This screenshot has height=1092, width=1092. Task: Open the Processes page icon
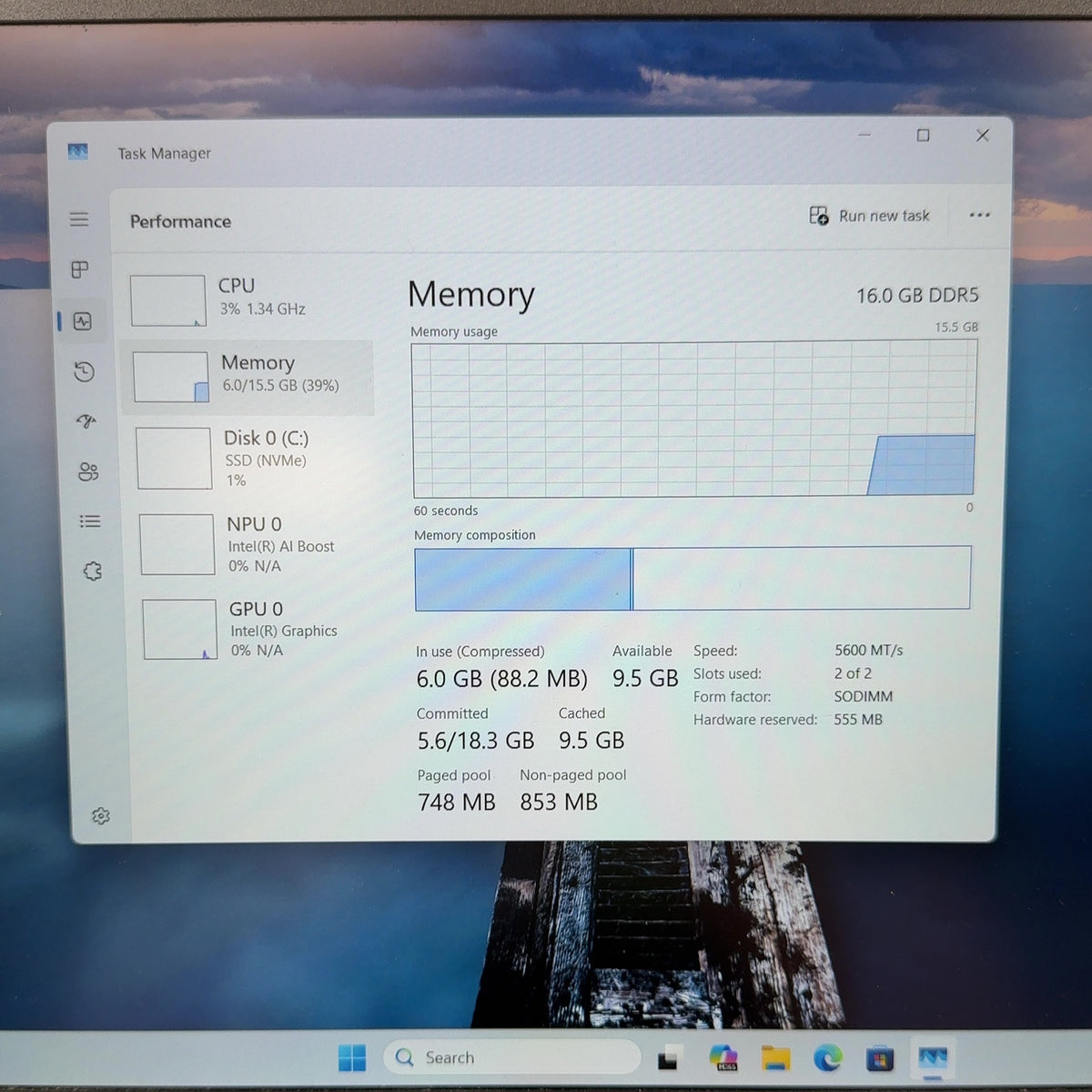point(80,269)
